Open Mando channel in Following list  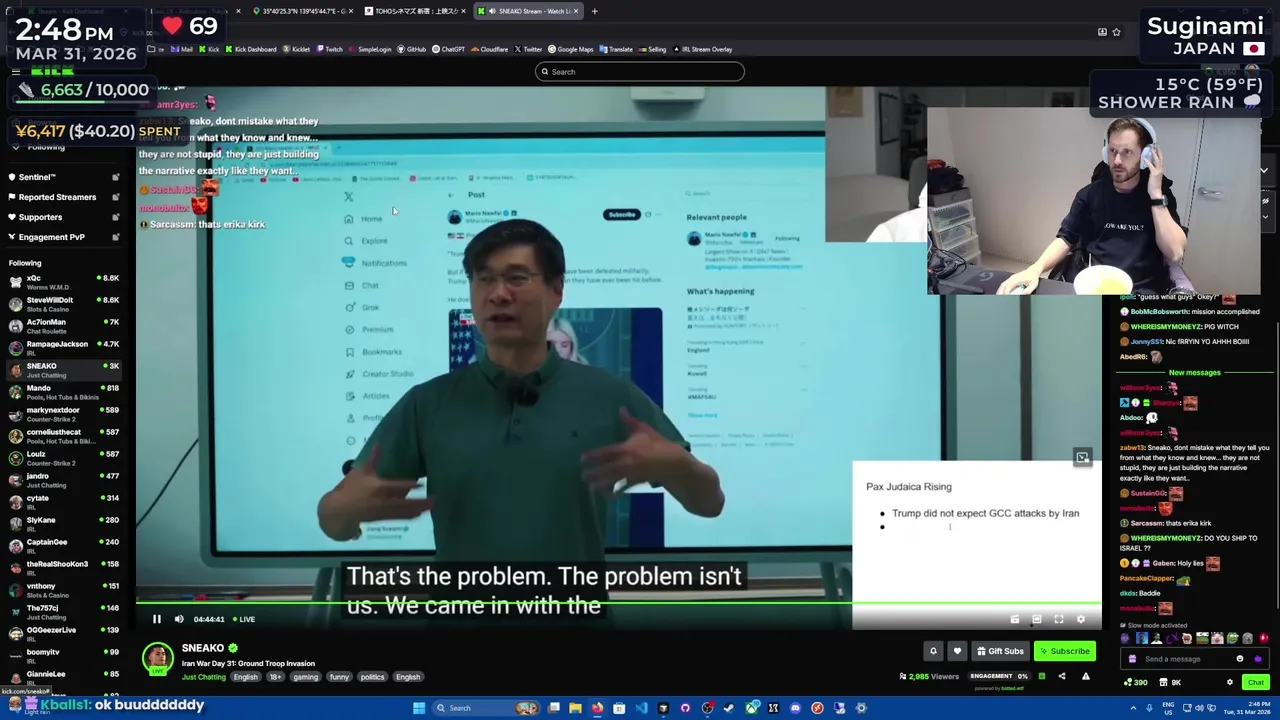[x=64, y=392]
